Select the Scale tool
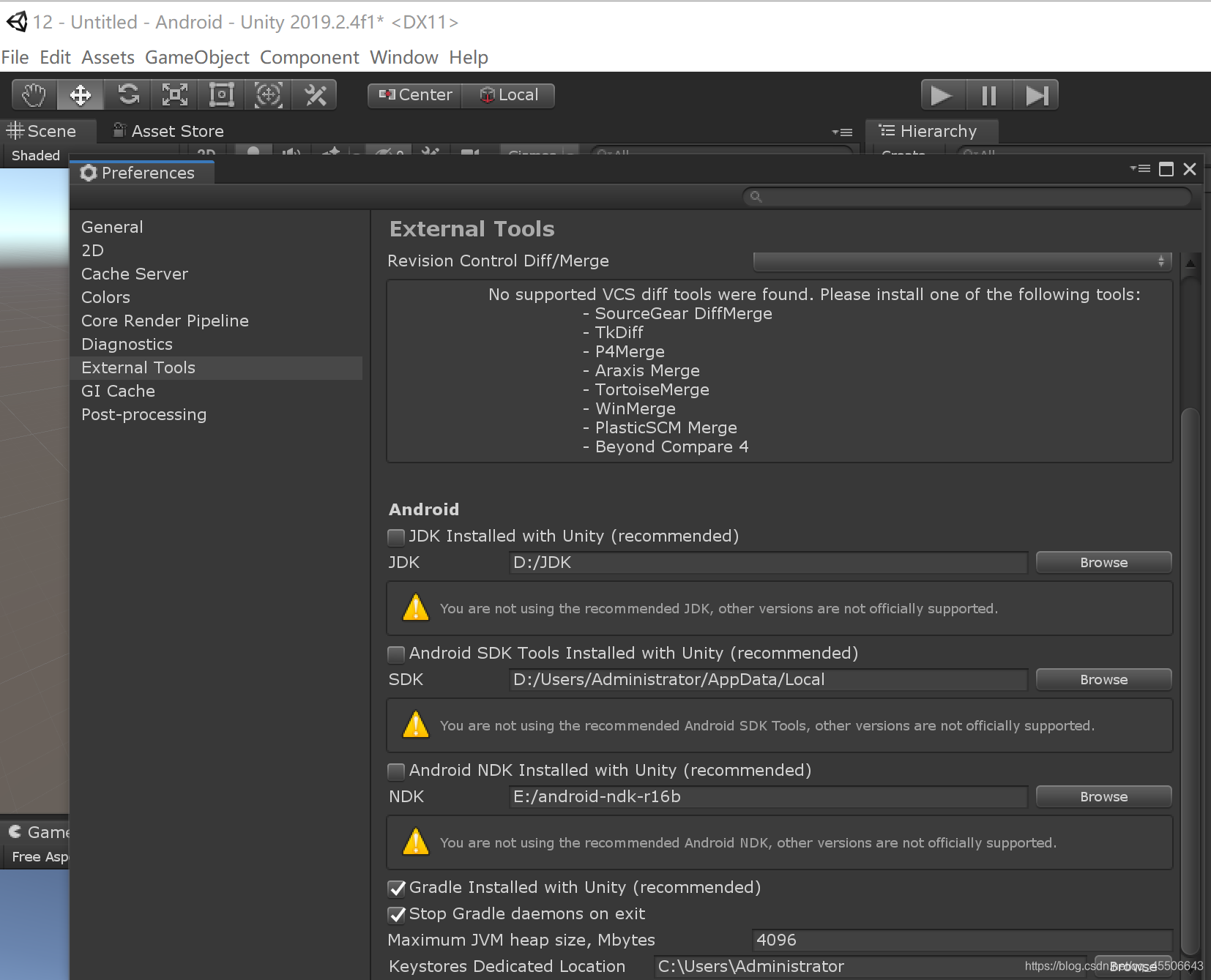 tap(175, 95)
